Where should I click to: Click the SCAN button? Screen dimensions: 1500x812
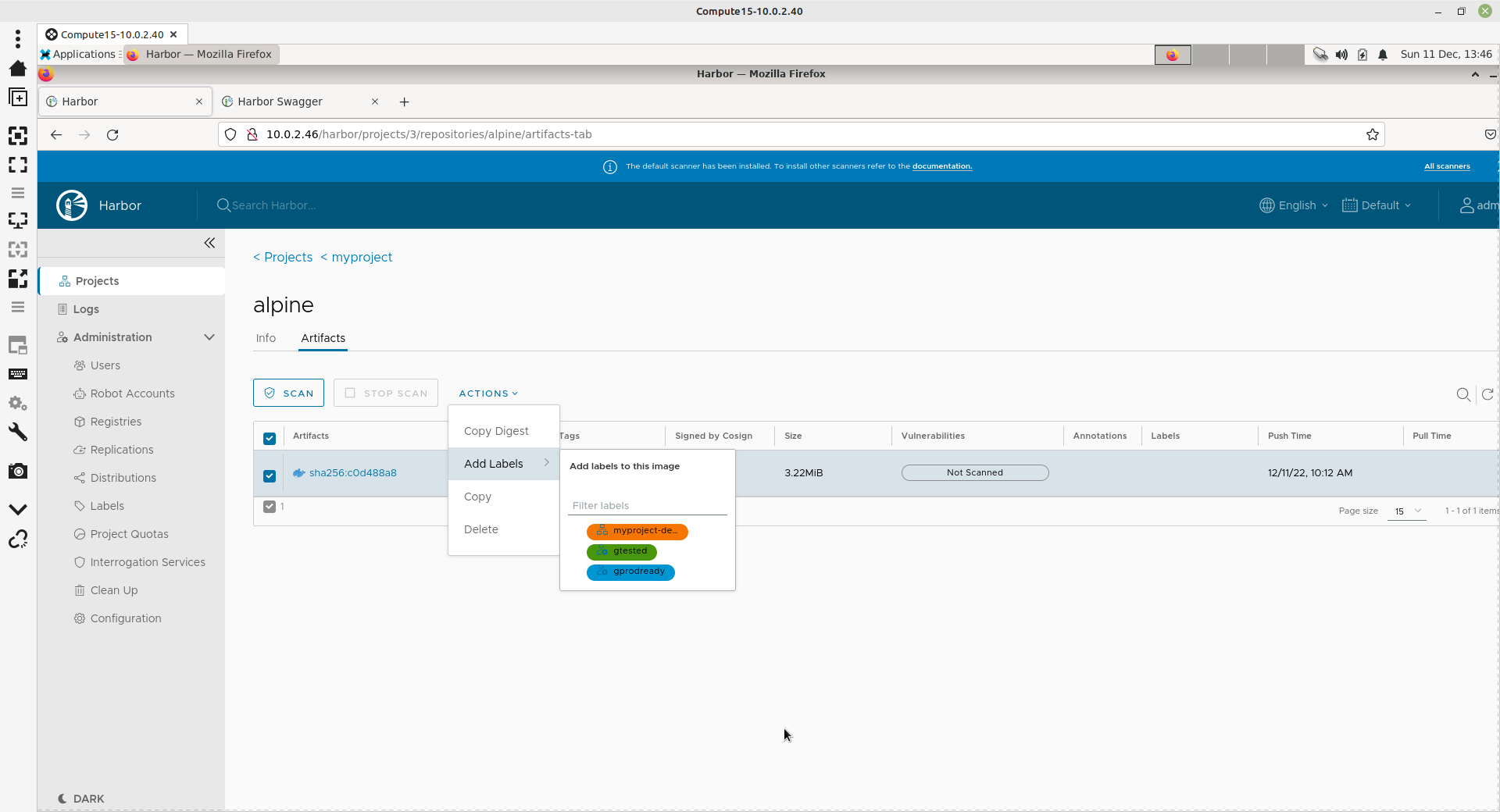click(x=288, y=393)
